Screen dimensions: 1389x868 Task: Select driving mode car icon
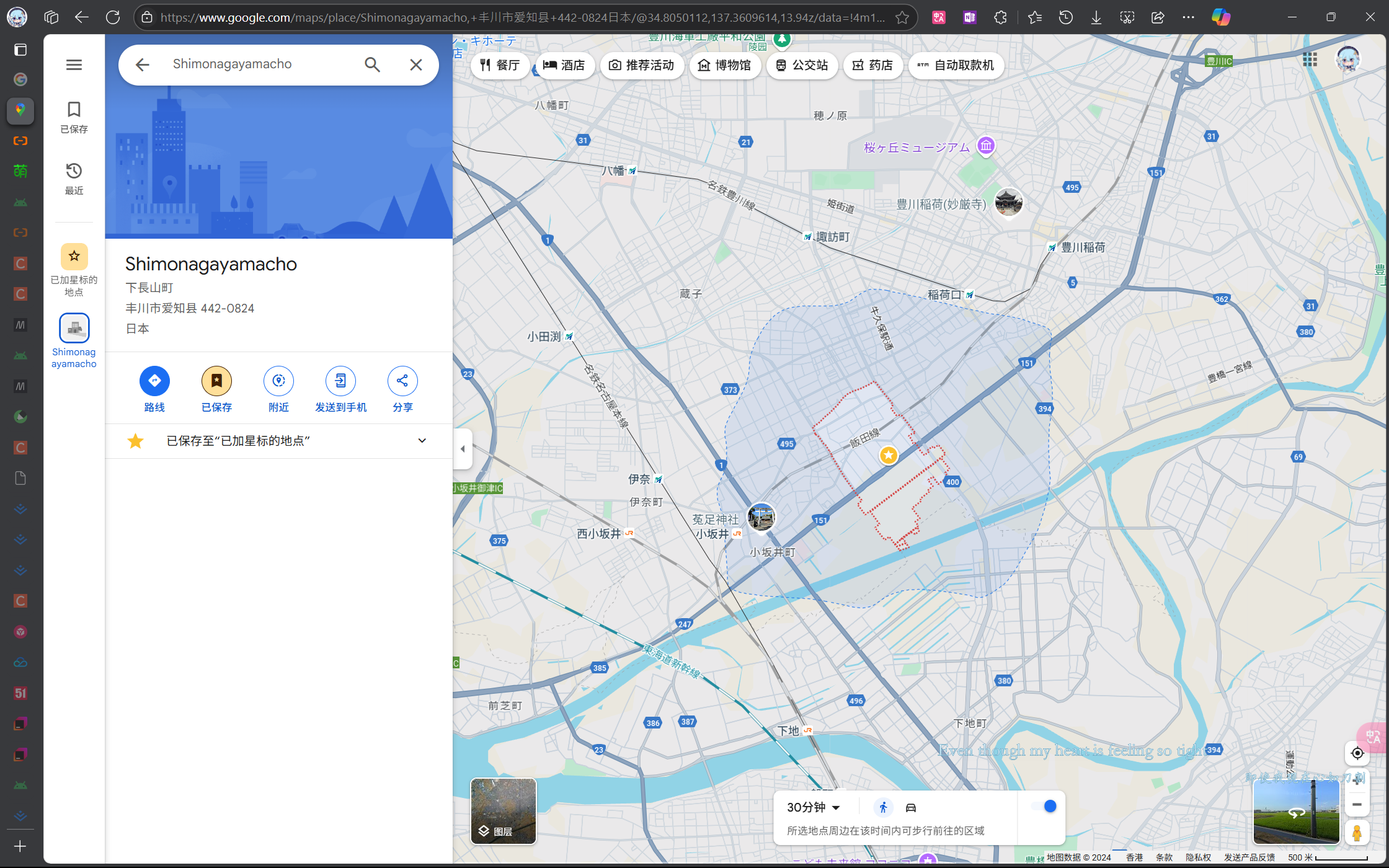[911, 807]
